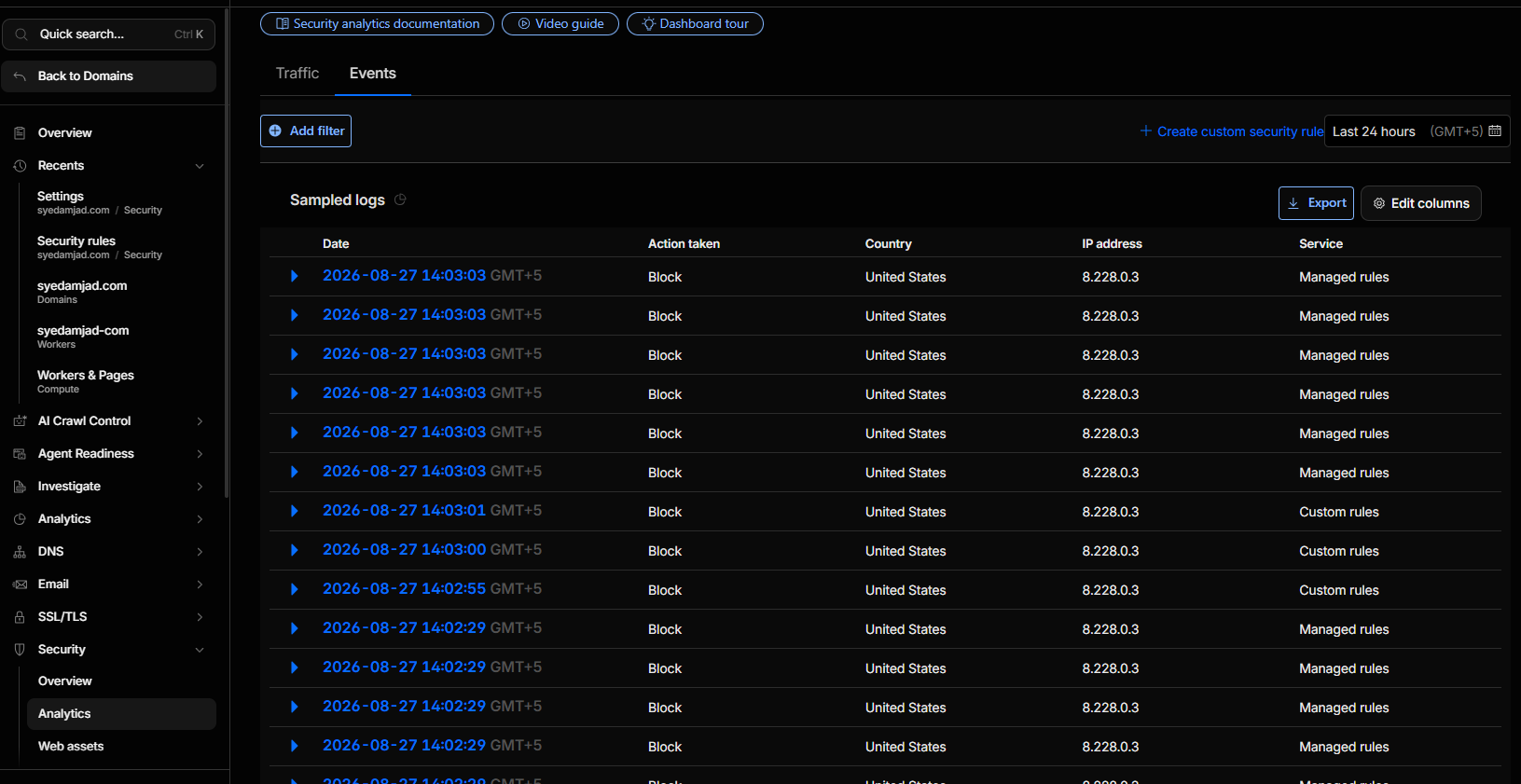Click the play icon in Video guide
Screen dimensions: 1521x784
[524, 23]
